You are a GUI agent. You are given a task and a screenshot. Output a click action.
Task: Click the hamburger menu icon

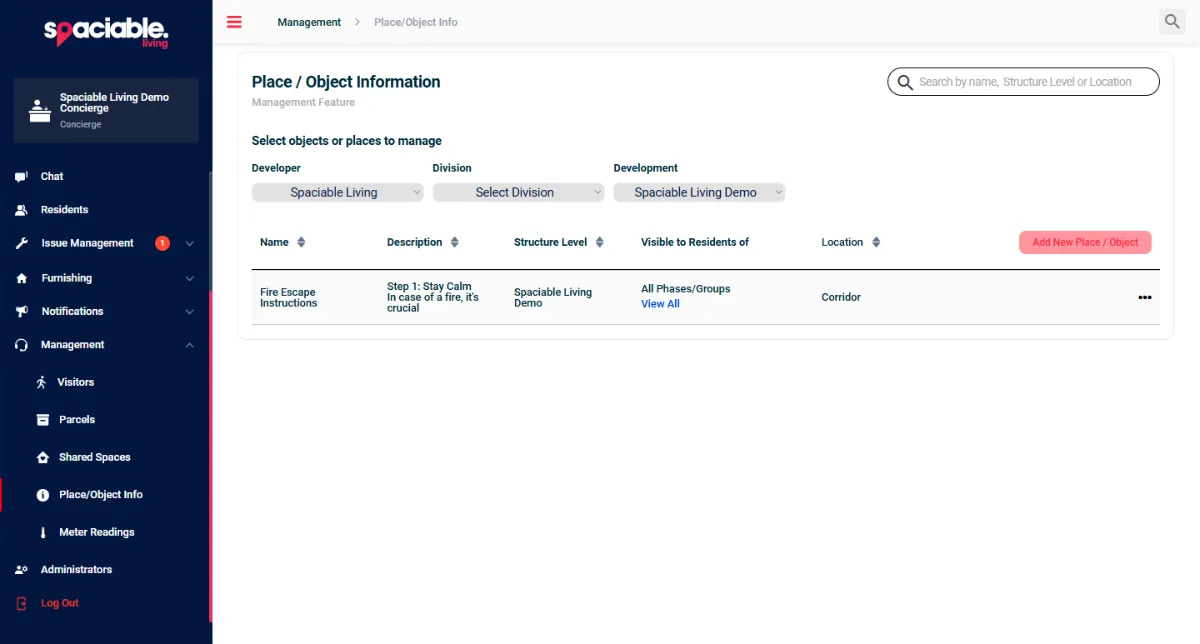point(234,22)
